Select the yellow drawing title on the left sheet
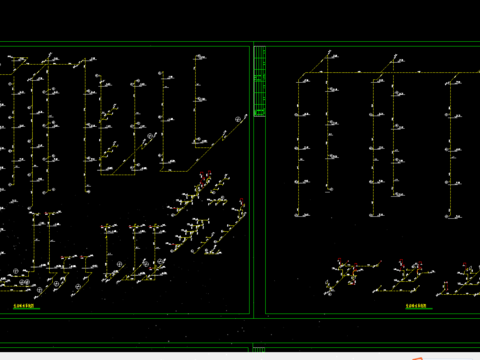Image resolution: width=480 pixels, height=360 pixels. (24, 306)
